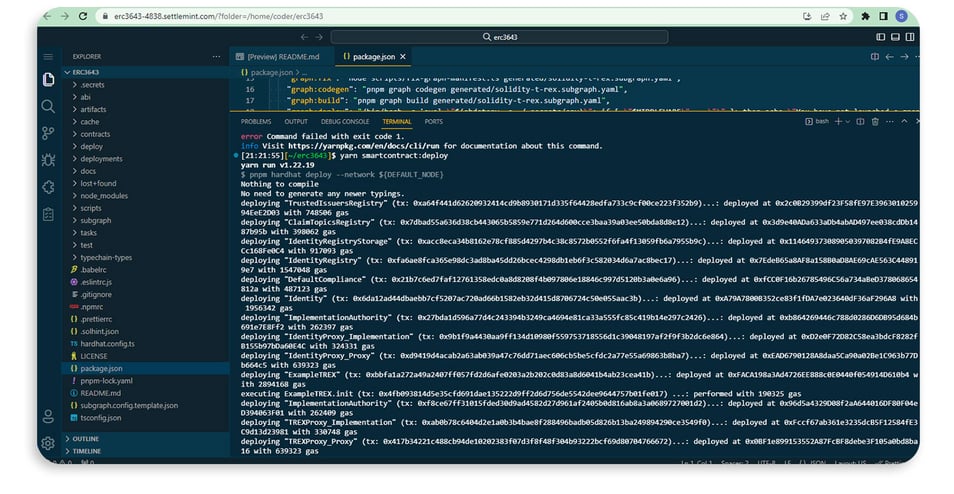
Task: Split the terminal pane
Action: (x=860, y=122)
